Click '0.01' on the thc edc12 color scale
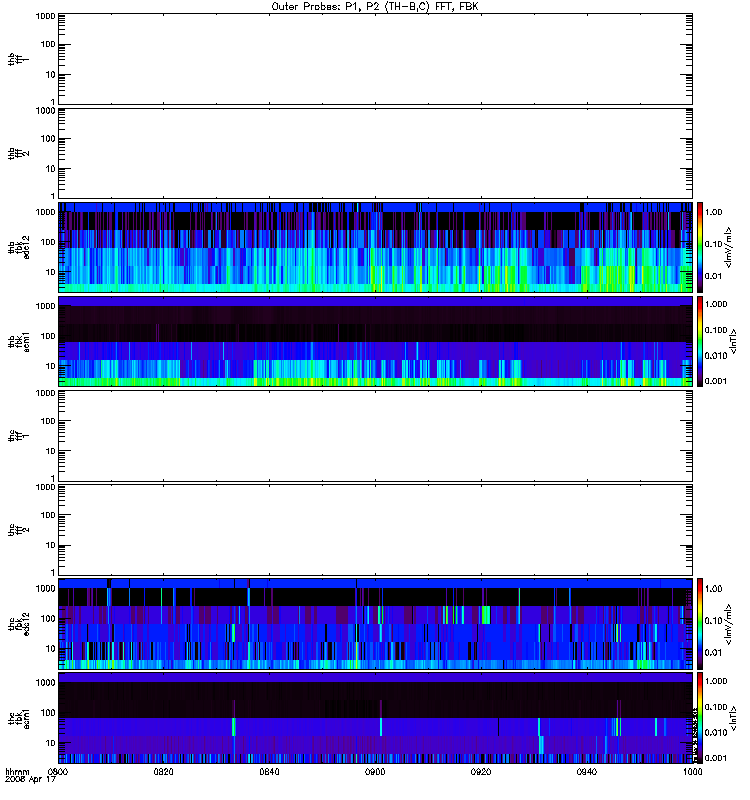This screenshot has width=750, height=800. tap(714, 653)
